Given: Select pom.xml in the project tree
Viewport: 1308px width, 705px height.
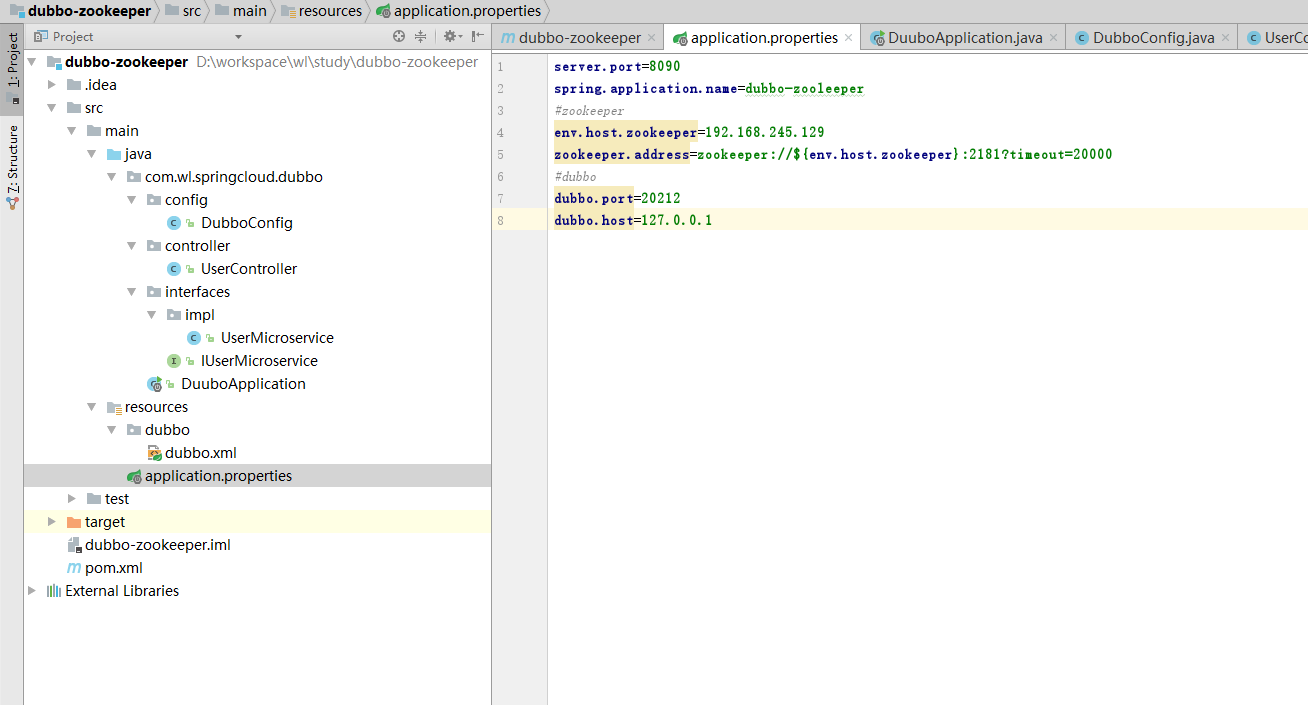Looking at the screenshot, I should tap(114, 568).
